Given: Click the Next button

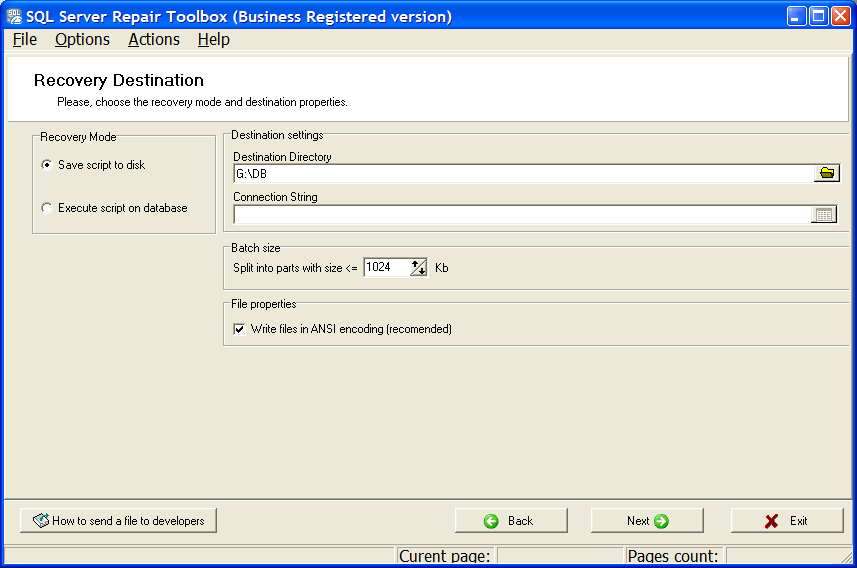Looking at the screenshot, I should [x=647, y=520].
